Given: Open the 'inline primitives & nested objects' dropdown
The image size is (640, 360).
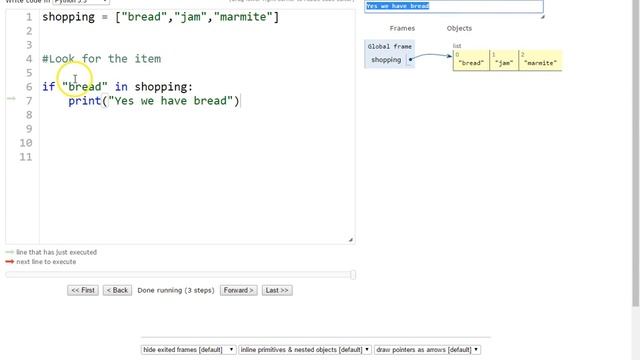Looking at the screenshot, I should (x=304, y=350).
